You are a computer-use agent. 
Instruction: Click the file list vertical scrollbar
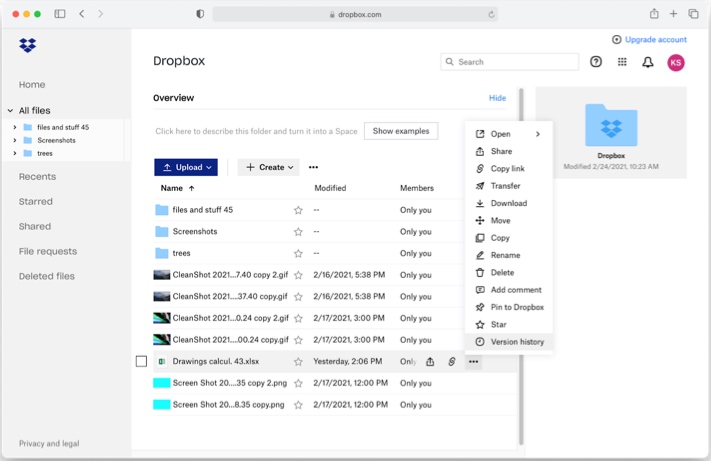tap(521, 267)
